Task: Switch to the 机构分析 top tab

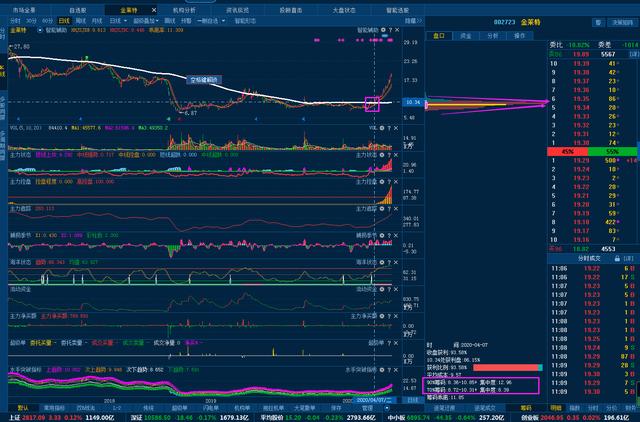Action: (x=184, y=10)
